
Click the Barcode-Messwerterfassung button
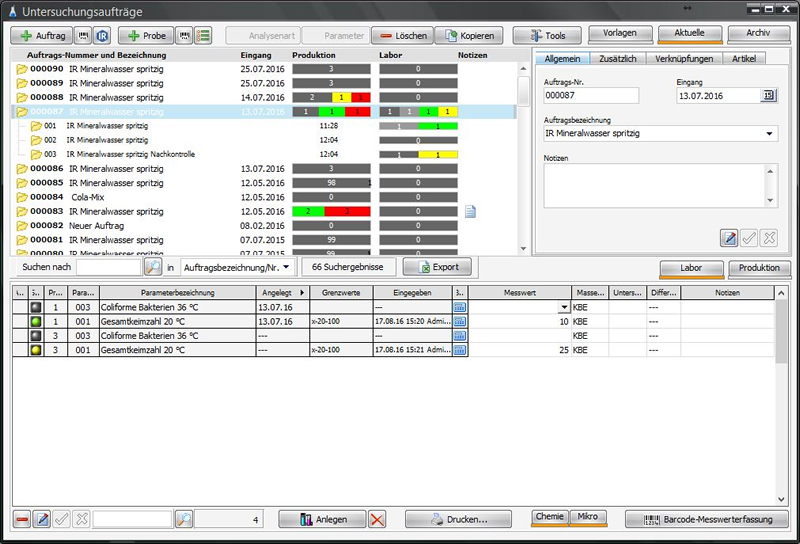point(707,519)
